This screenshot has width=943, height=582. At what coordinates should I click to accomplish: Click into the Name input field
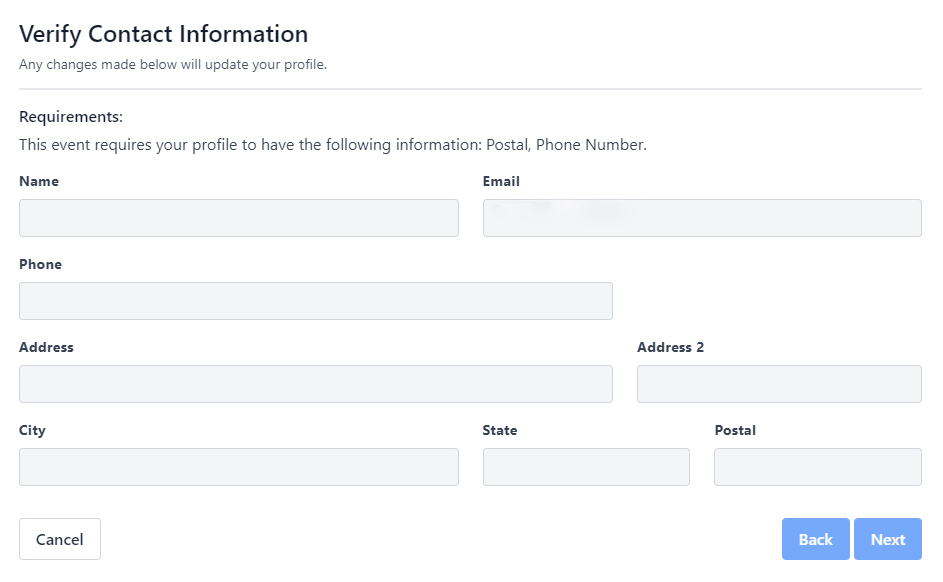238,218
